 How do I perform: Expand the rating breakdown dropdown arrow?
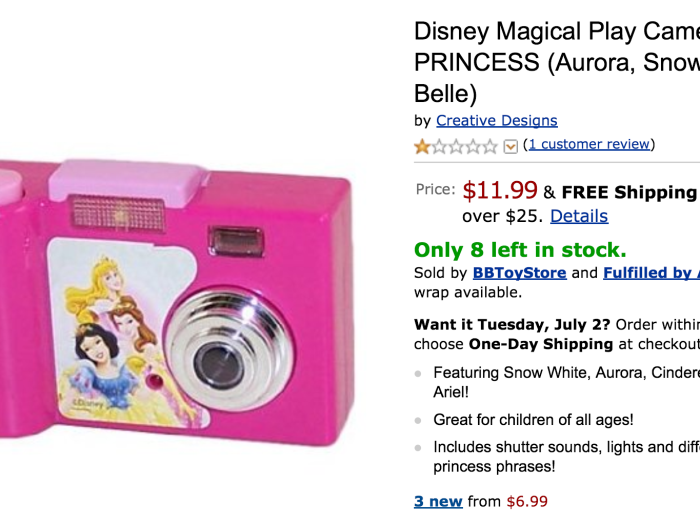click(511, 147)
